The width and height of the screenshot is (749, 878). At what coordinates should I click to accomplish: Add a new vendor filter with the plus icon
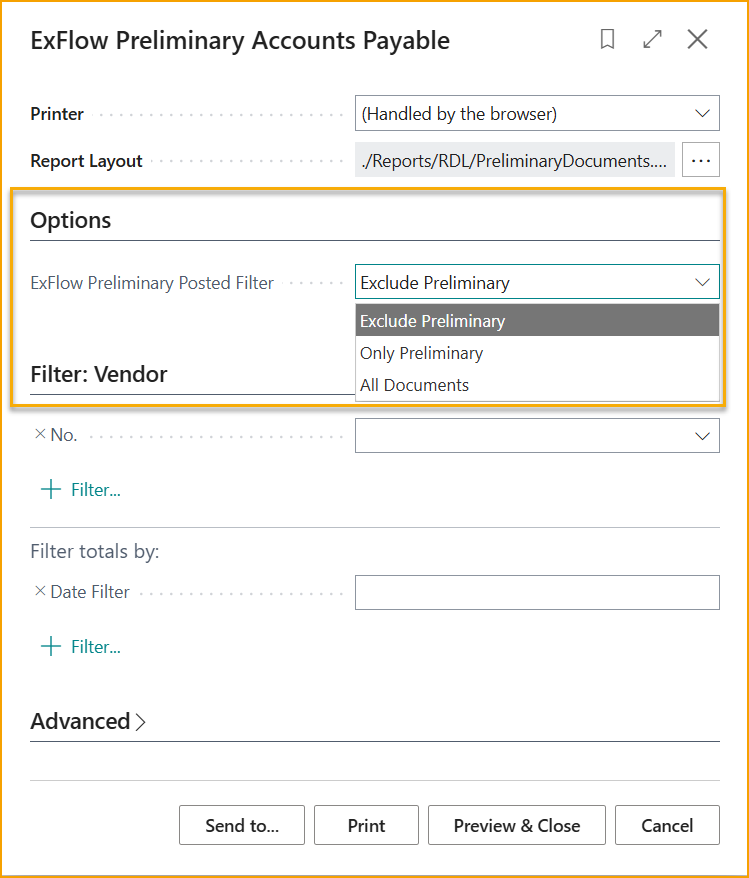tap(50, 489)
